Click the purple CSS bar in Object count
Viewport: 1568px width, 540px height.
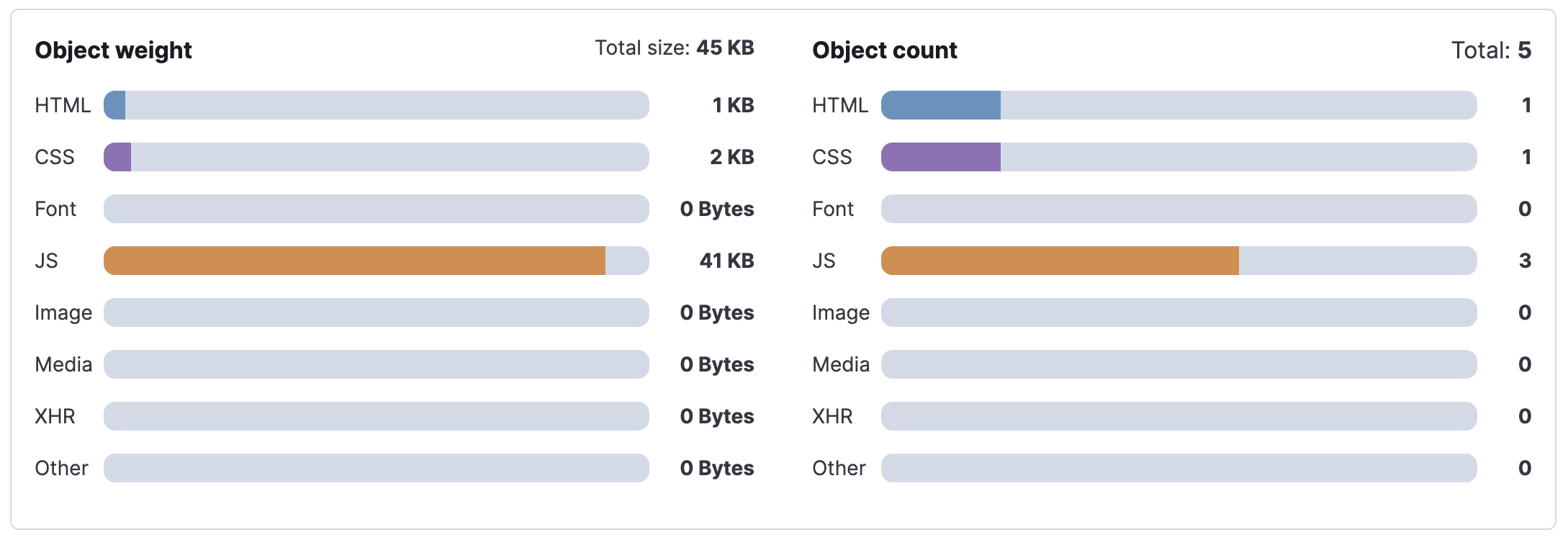[940, 157]
